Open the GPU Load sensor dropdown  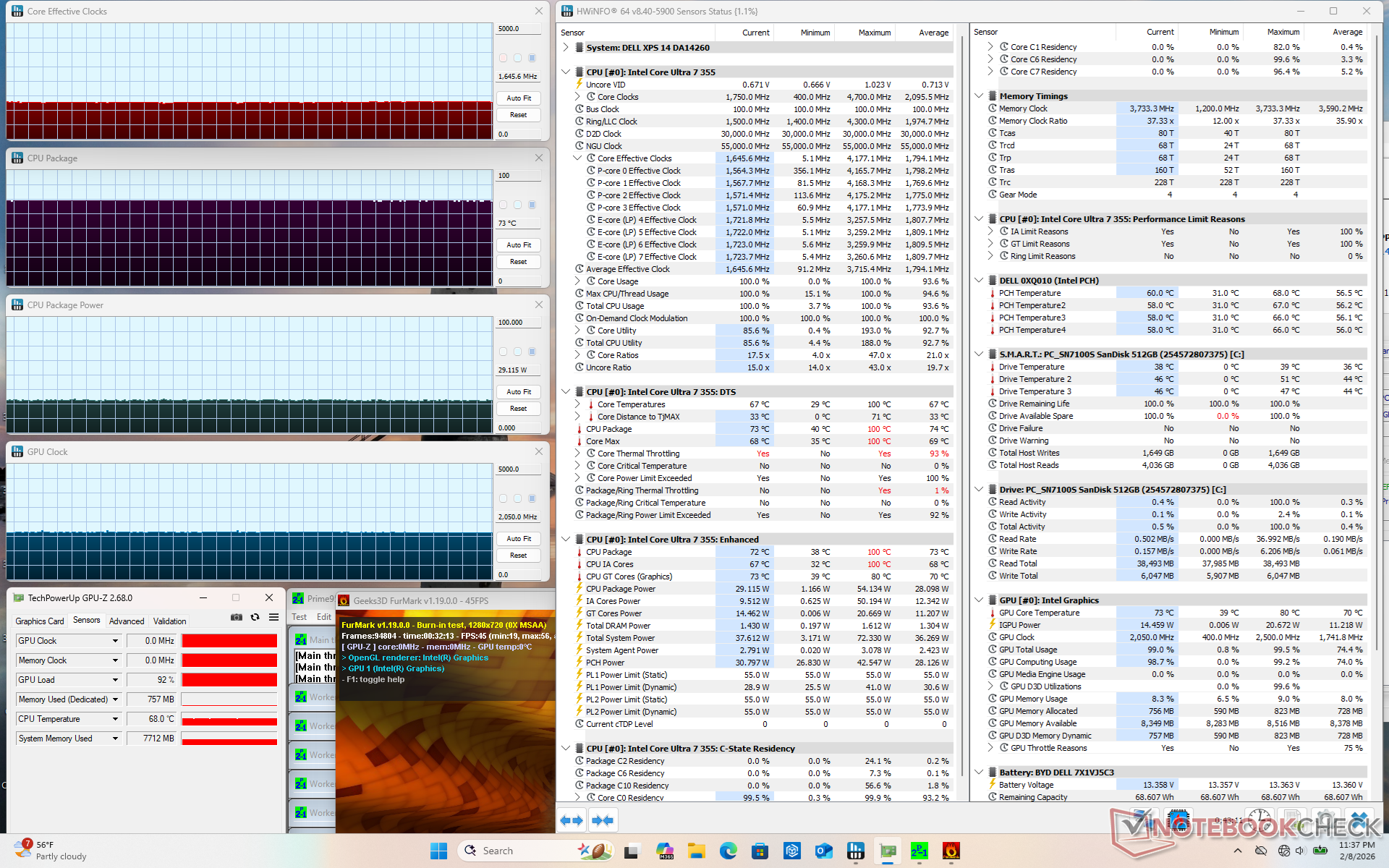[x=115, y=680]
